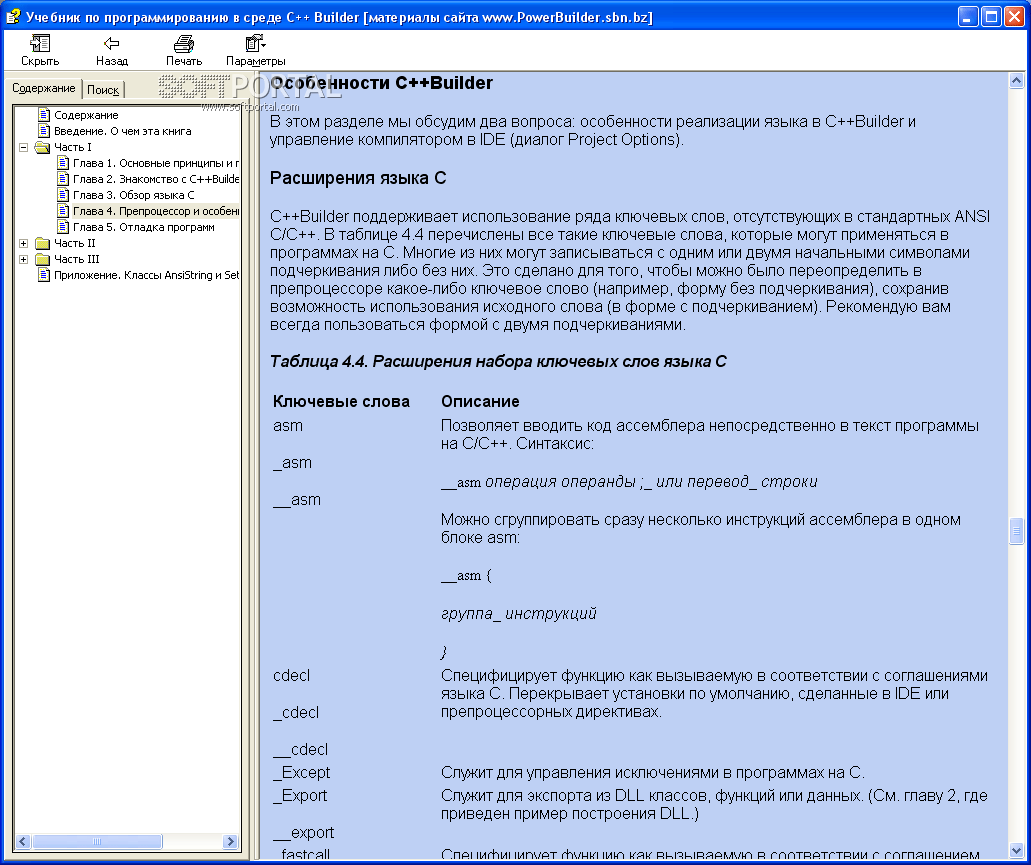
Task: Collapse the Часть I tree node
Action: [x=24, y=147]
